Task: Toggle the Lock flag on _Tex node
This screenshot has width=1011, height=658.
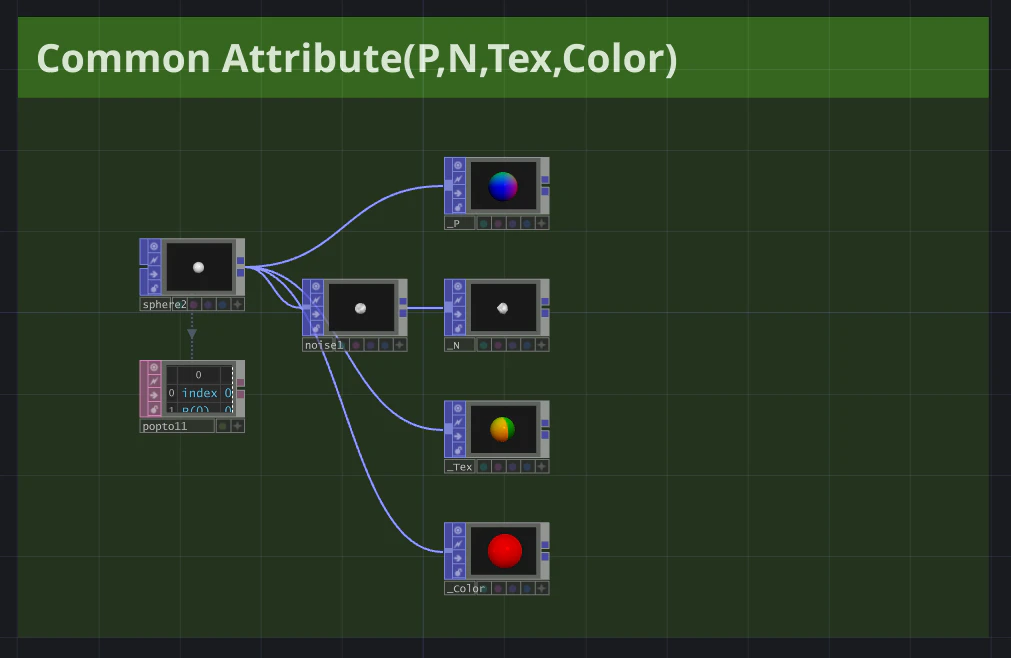Action: coord(458,450)
